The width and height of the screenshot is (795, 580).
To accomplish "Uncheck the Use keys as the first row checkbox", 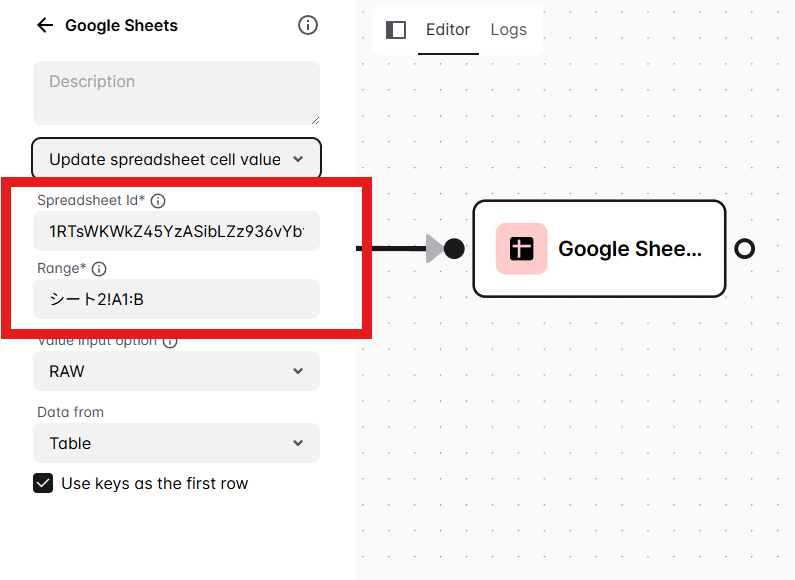I will tap(43, 484).
